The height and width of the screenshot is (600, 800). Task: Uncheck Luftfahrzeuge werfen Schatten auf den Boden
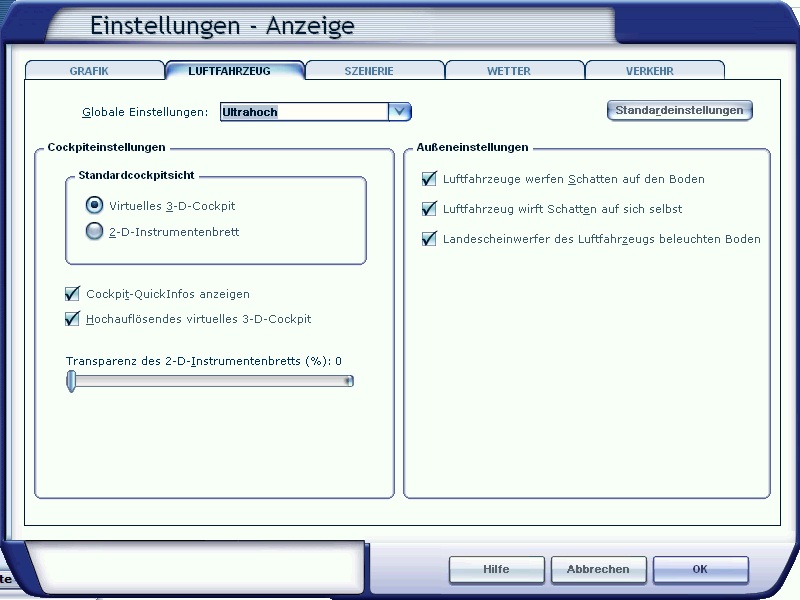[x=428, y=179]
